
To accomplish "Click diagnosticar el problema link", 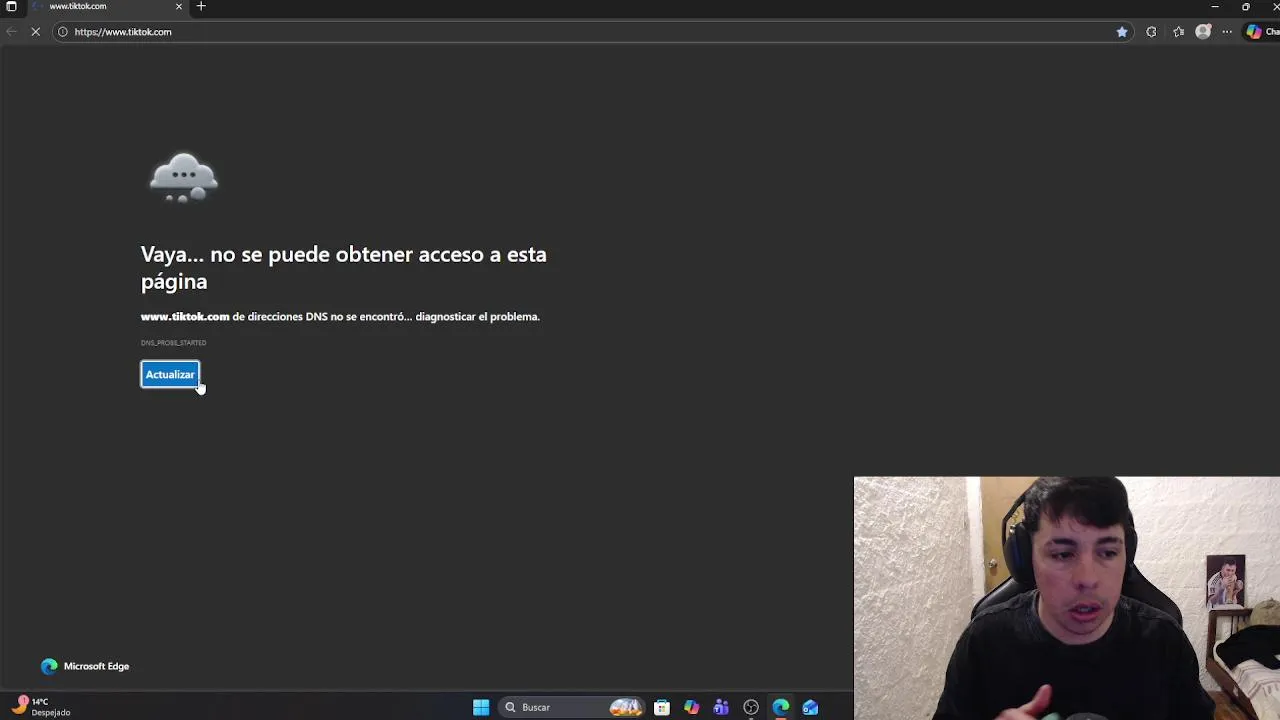I will point(477,316).
